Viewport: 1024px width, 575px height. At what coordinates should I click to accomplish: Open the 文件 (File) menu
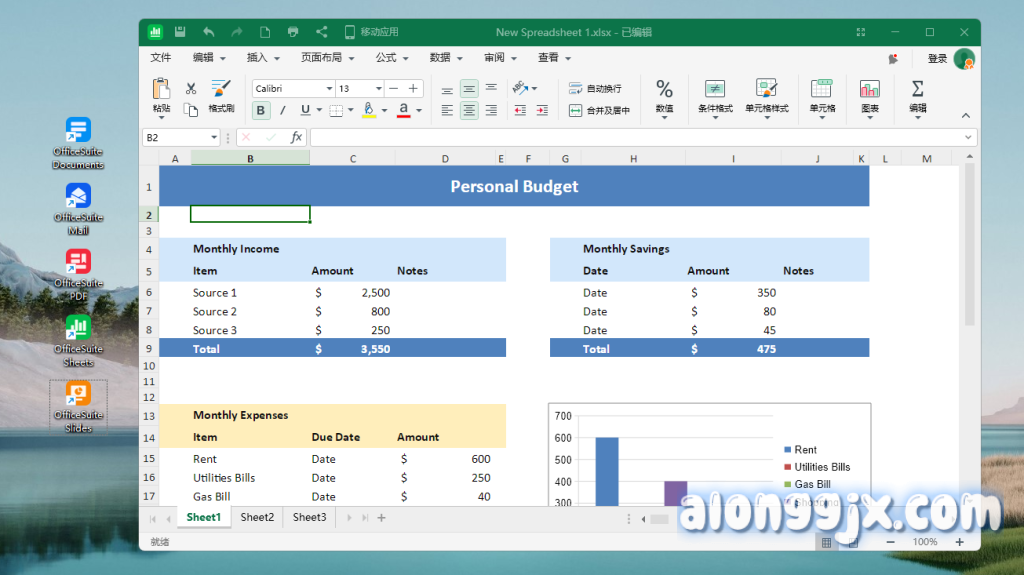161,58
